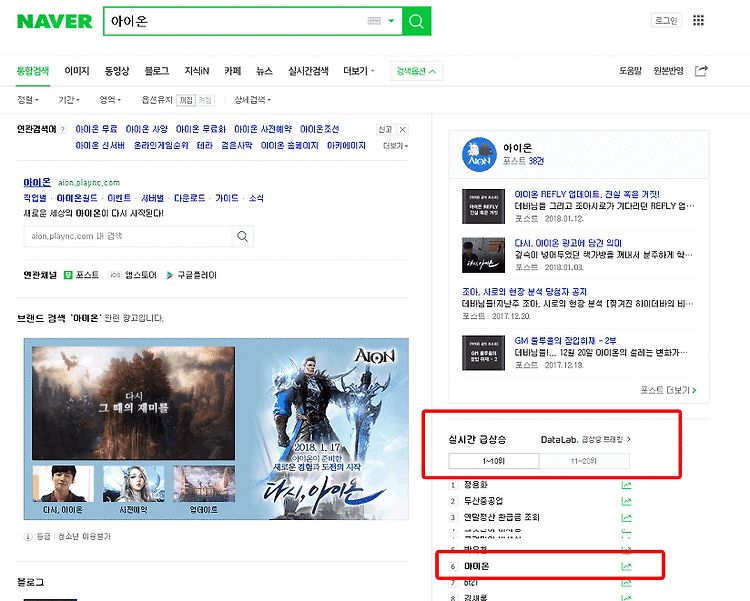Screen dimensions: 750x601
Task: Click trending keyword 두산중공업
Action: point(483,501)
